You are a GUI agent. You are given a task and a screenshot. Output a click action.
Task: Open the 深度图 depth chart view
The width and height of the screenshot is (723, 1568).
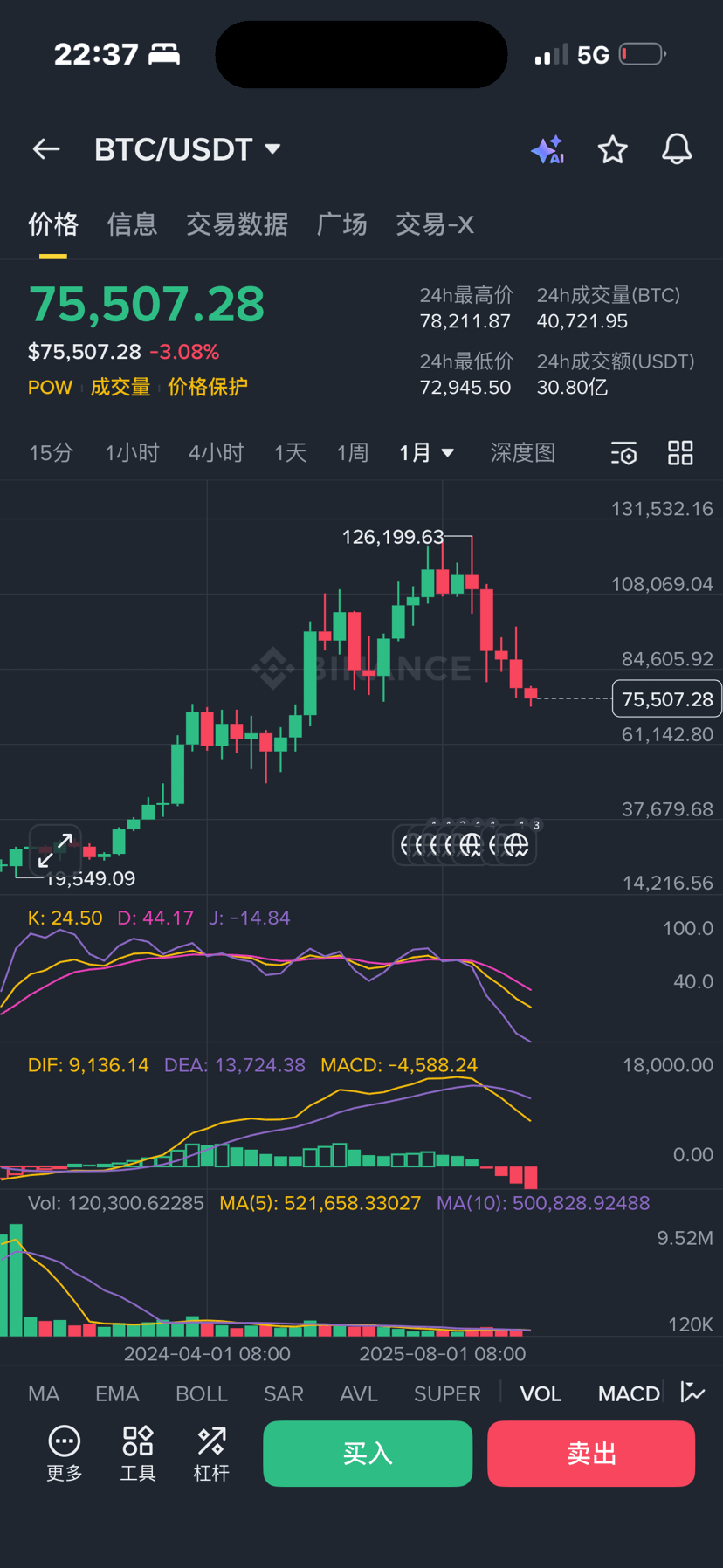click(522, 453)
